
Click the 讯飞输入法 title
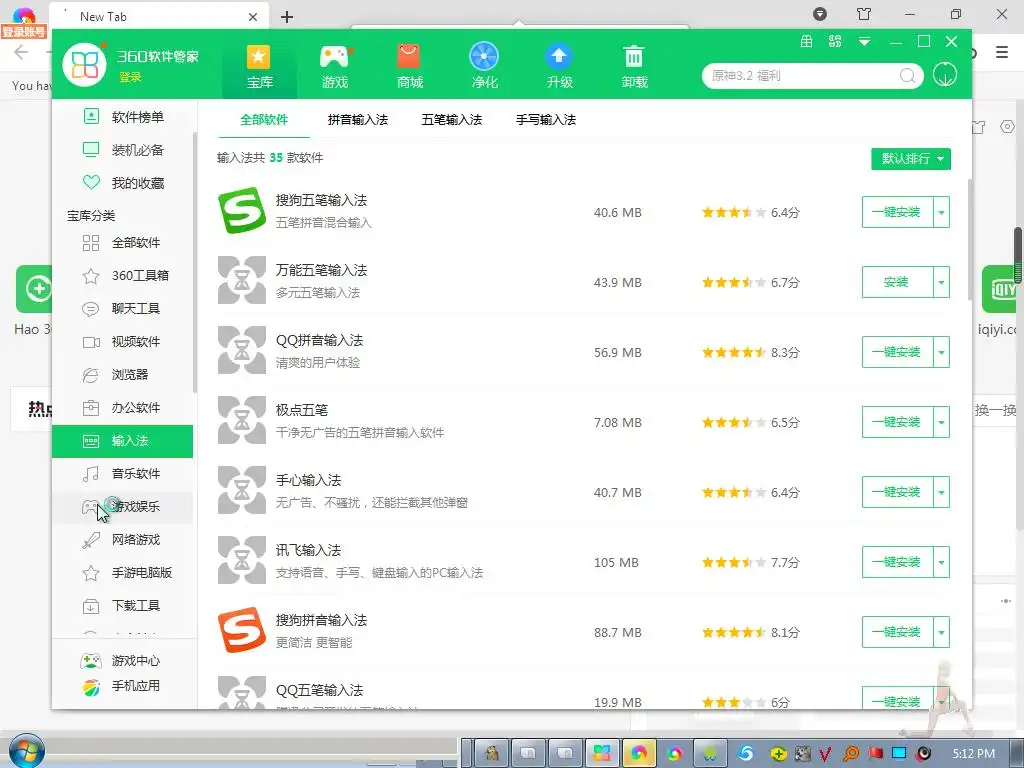[308, 550]
